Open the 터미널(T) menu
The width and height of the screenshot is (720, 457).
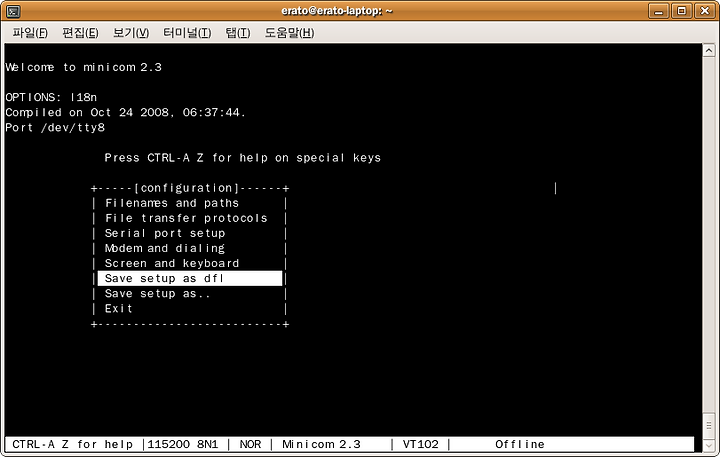click(187, 33)
